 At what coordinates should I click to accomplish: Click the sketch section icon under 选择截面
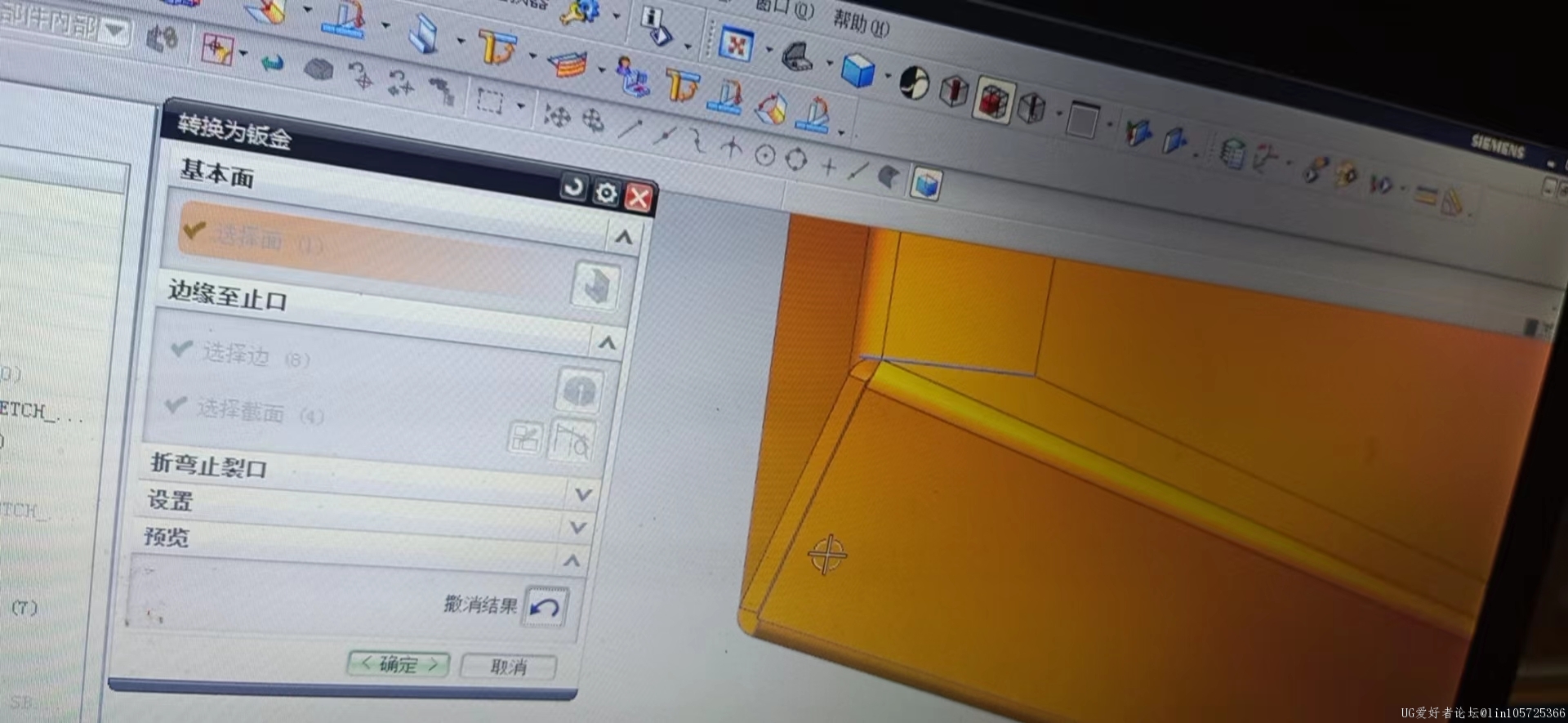click(x=525, y=439)
